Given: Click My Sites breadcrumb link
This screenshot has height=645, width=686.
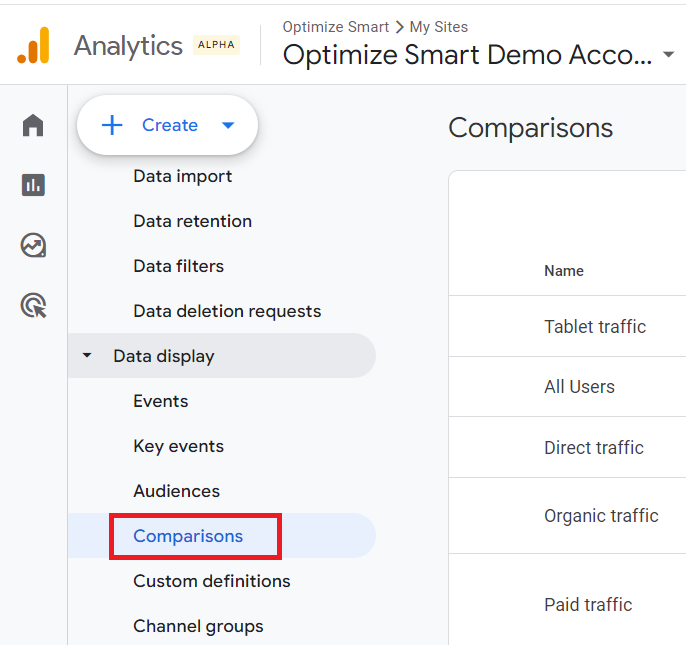Looking at the screenshot, I should pos(439,27).
